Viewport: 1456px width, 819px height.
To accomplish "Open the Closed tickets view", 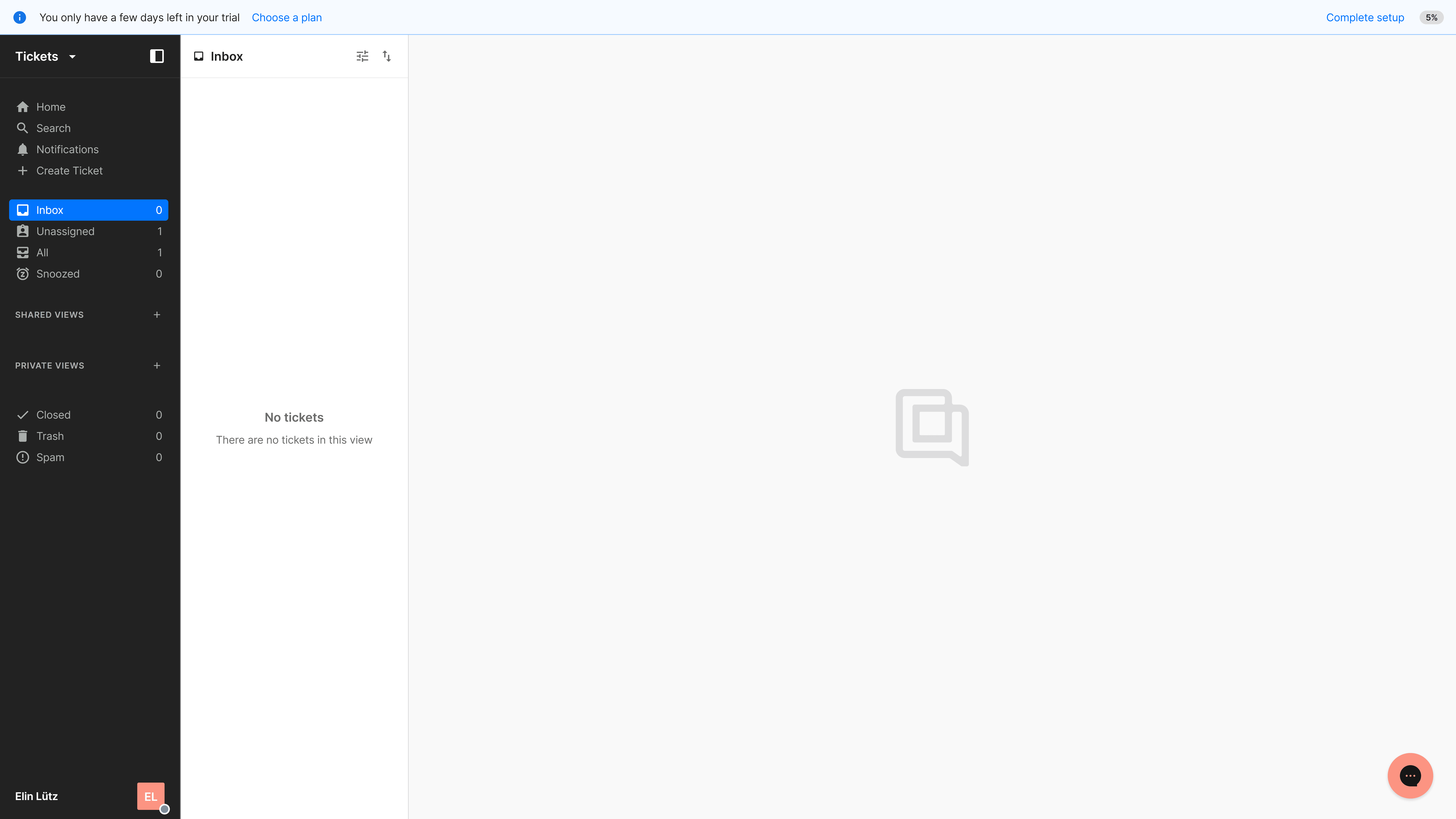I will click(x=89, y=415).
